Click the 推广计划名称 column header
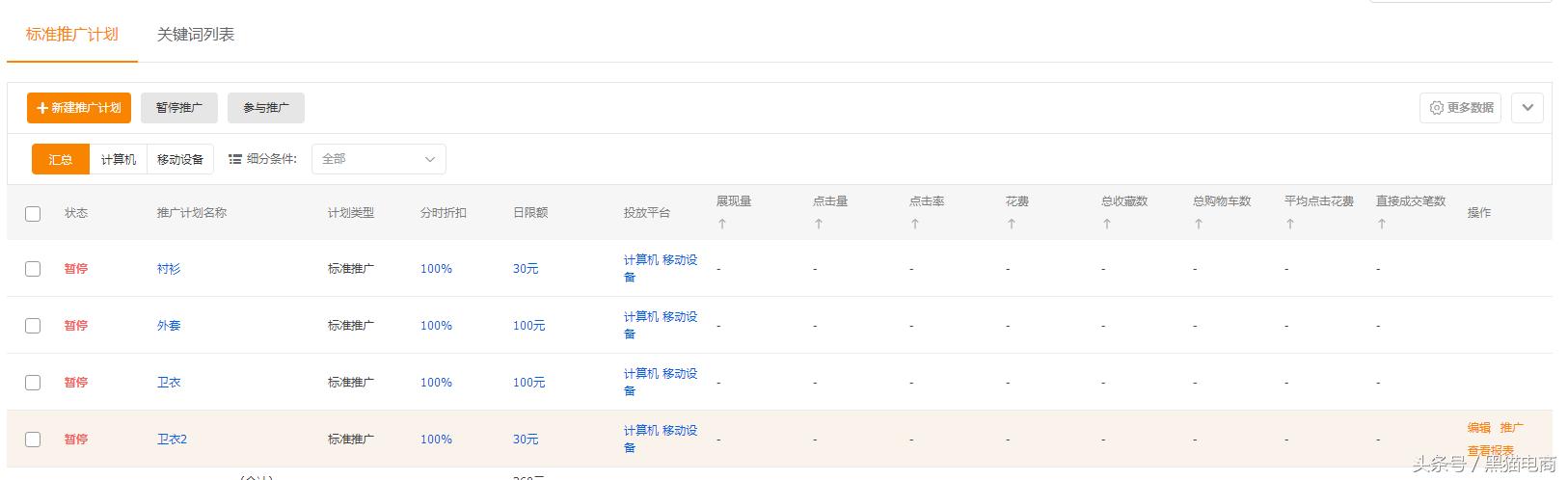 click(192, 213)
